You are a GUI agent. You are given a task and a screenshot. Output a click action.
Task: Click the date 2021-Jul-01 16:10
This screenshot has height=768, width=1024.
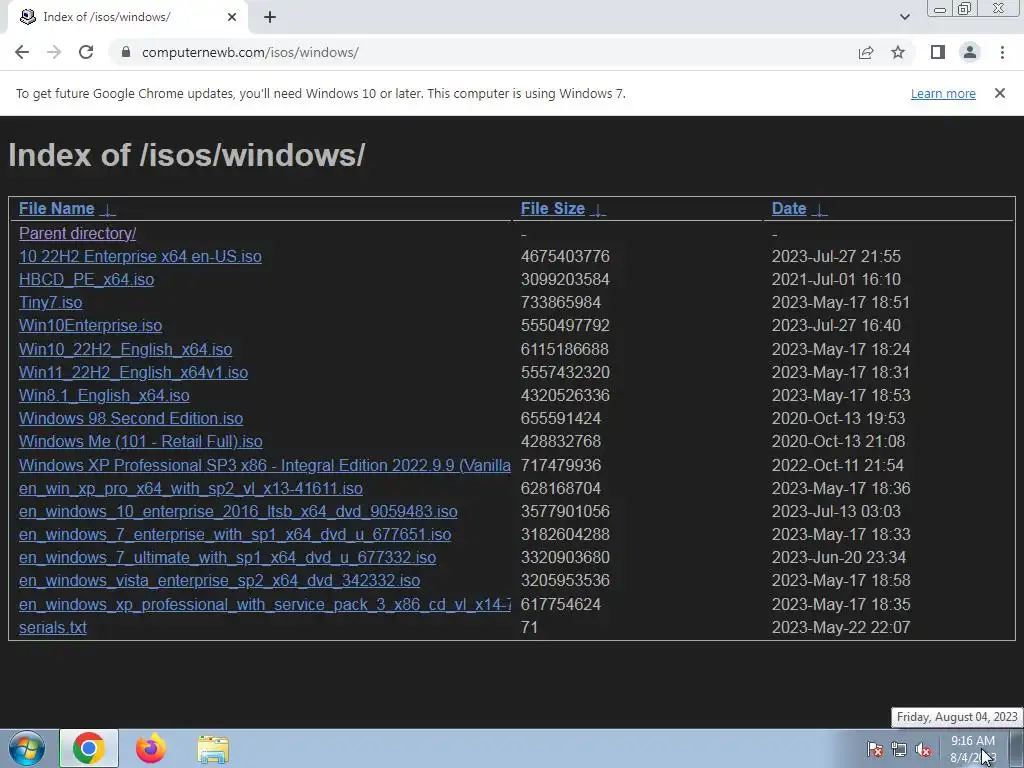pos(836,280)
